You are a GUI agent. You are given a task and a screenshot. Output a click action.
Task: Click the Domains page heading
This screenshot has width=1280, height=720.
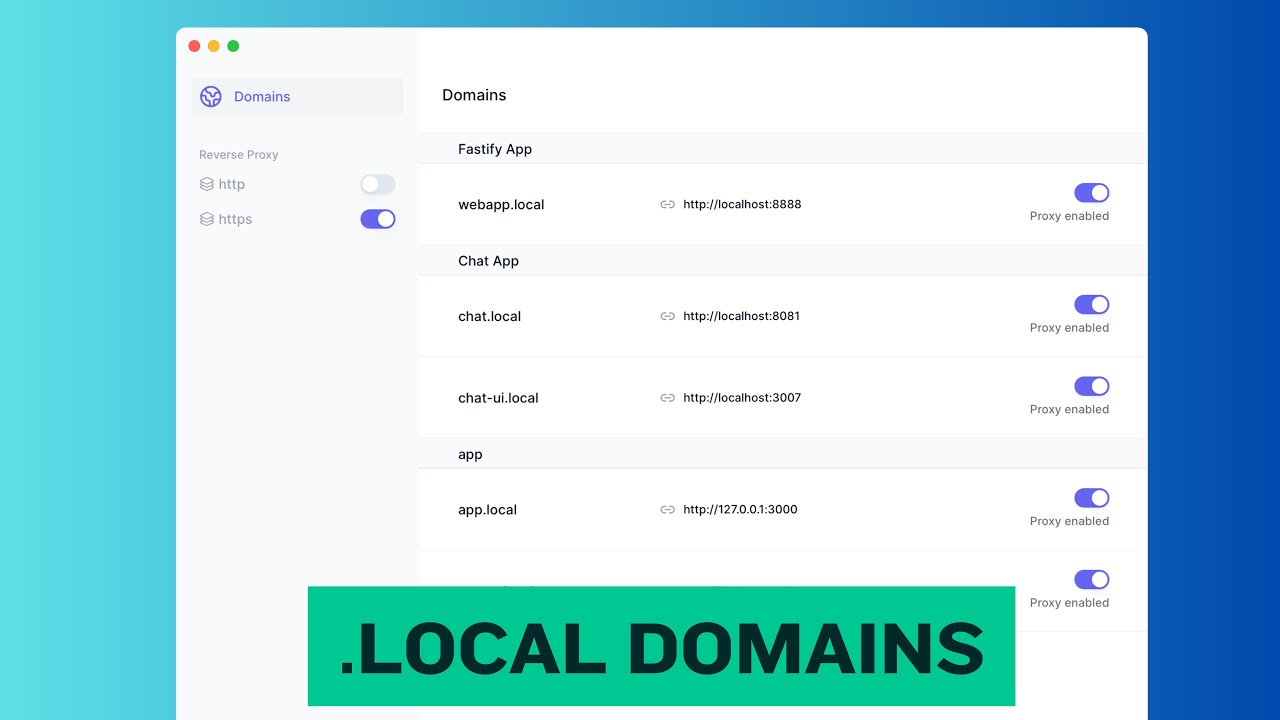pyautogui.click(x=474, y=95)
